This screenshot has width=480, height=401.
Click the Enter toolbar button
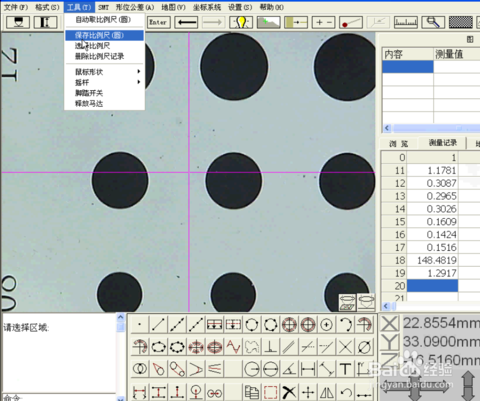[x=158, y=22]
